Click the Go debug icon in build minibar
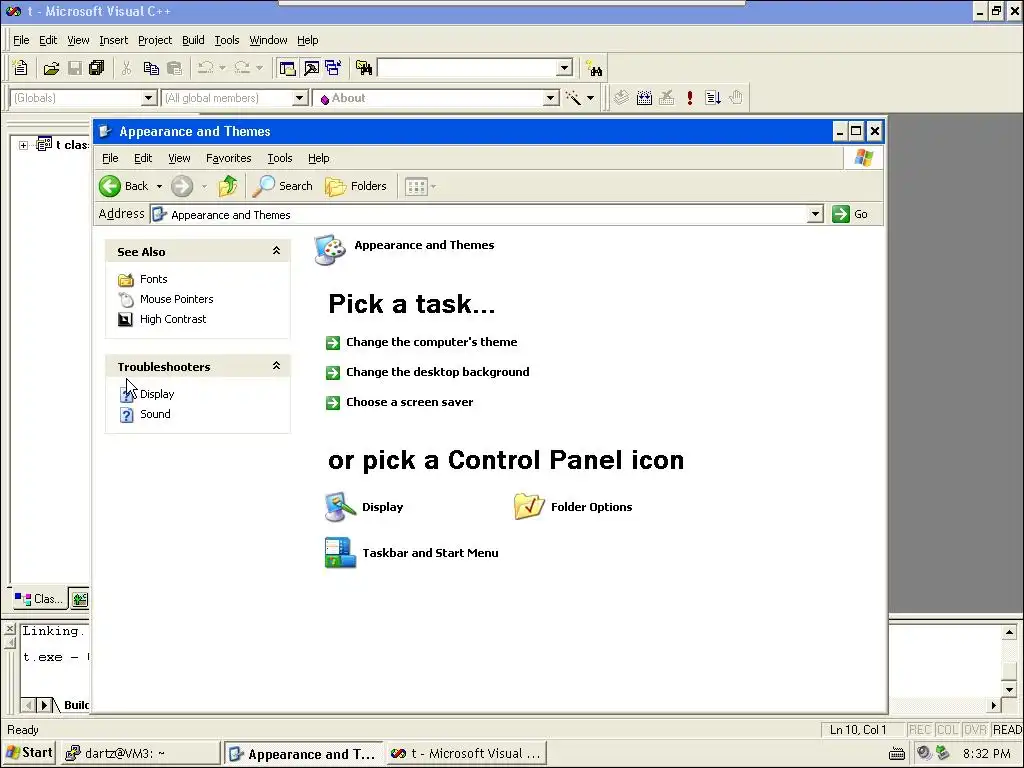 pos(712,98)
